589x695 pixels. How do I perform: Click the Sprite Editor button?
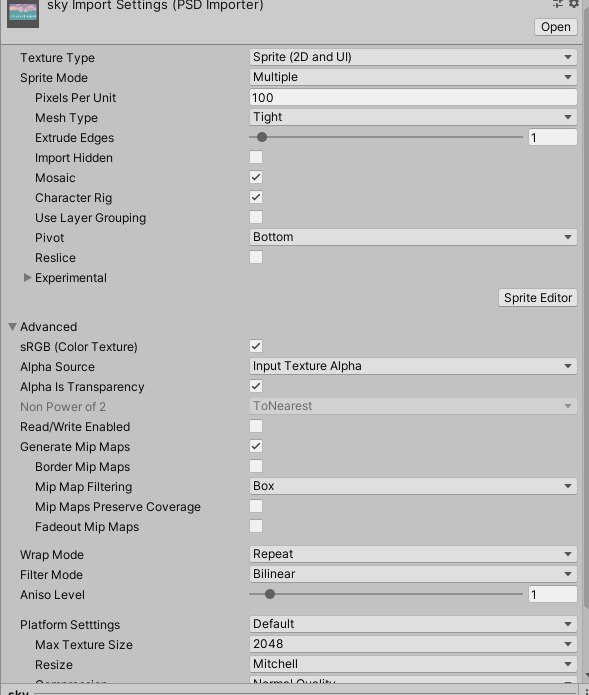[x=538, y=298]
